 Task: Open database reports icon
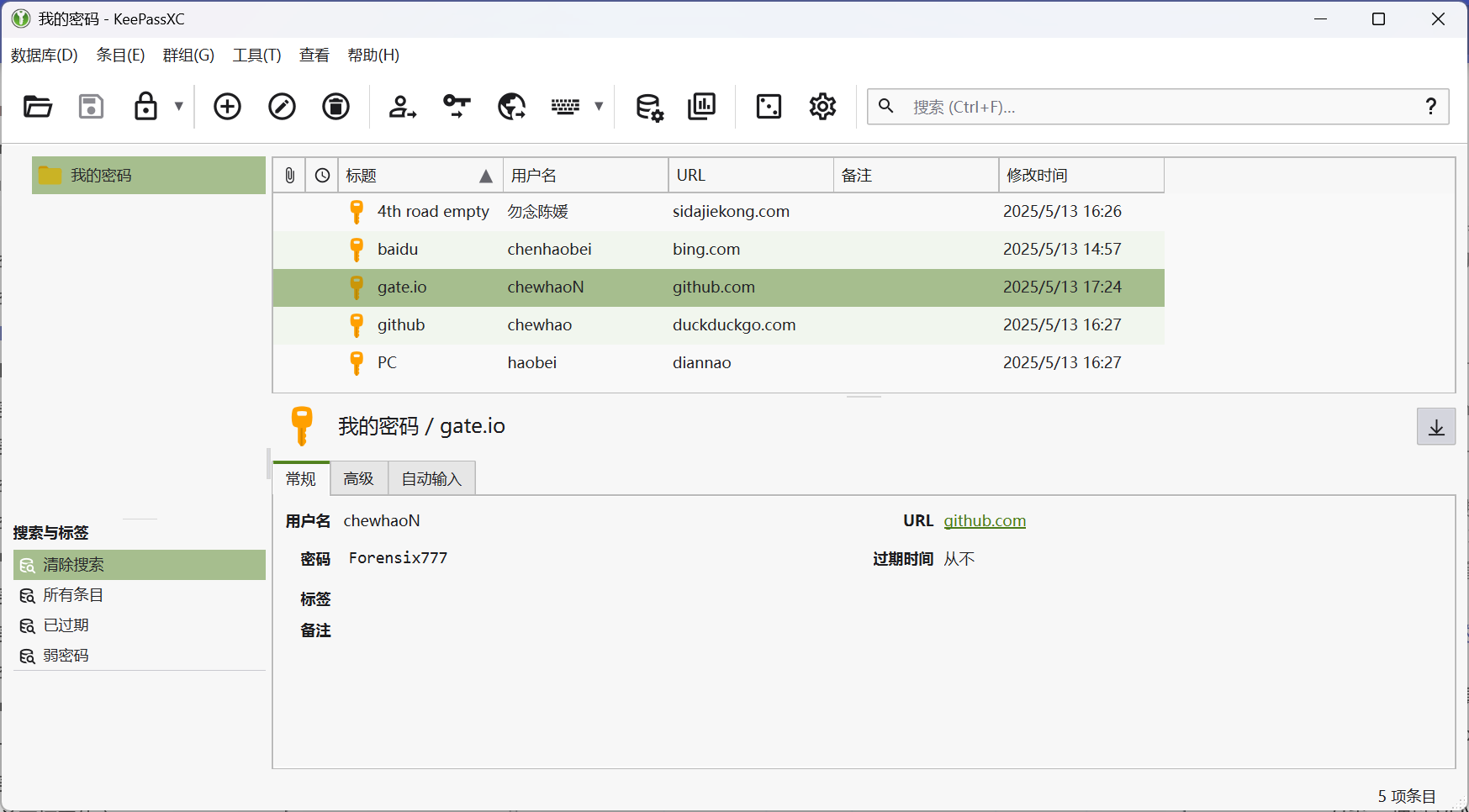click(701, 107)
